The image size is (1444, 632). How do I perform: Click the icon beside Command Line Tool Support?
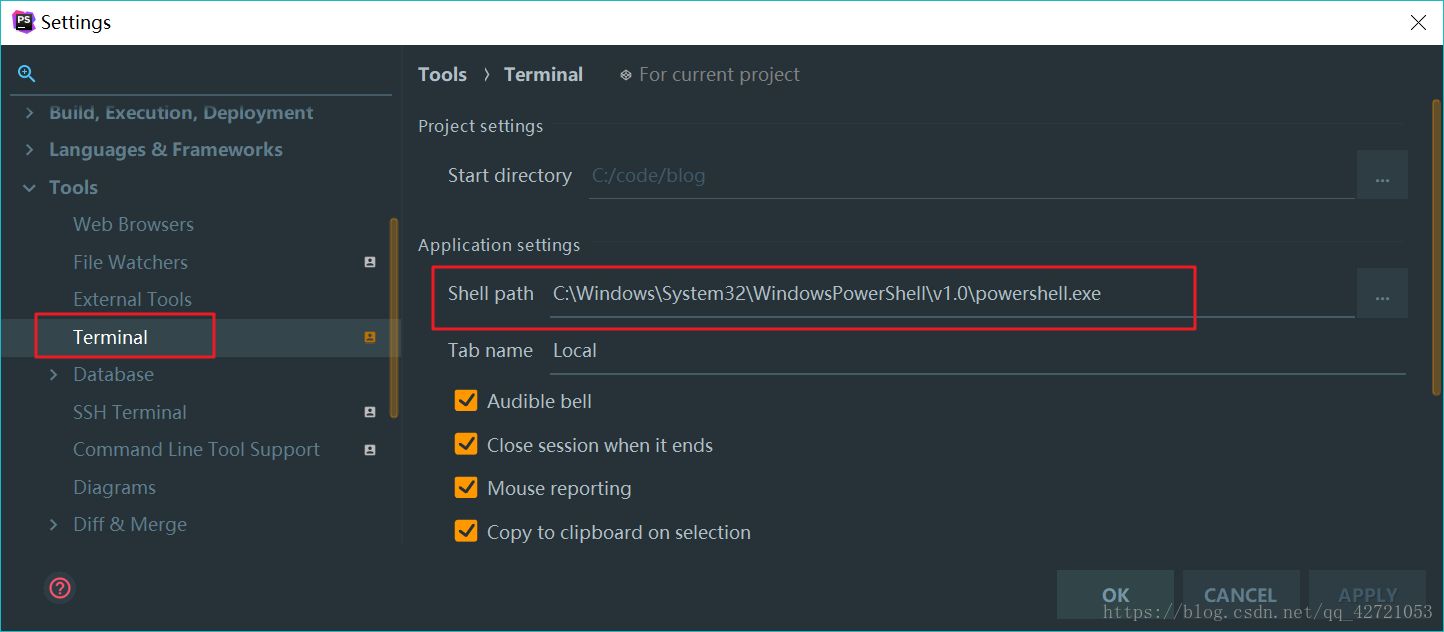click(370, 450)
